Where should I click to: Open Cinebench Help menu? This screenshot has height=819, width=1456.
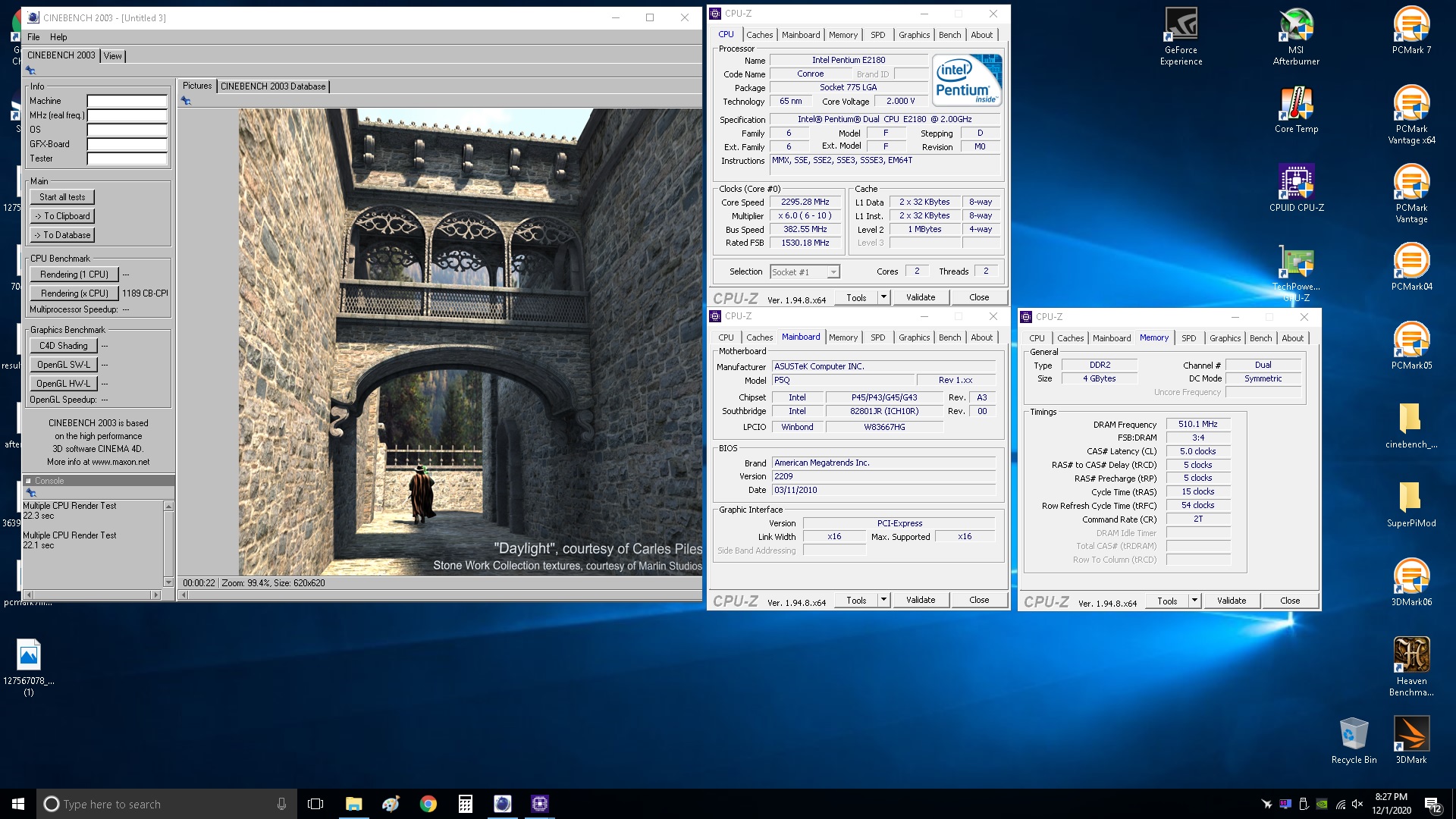(58, 36)
